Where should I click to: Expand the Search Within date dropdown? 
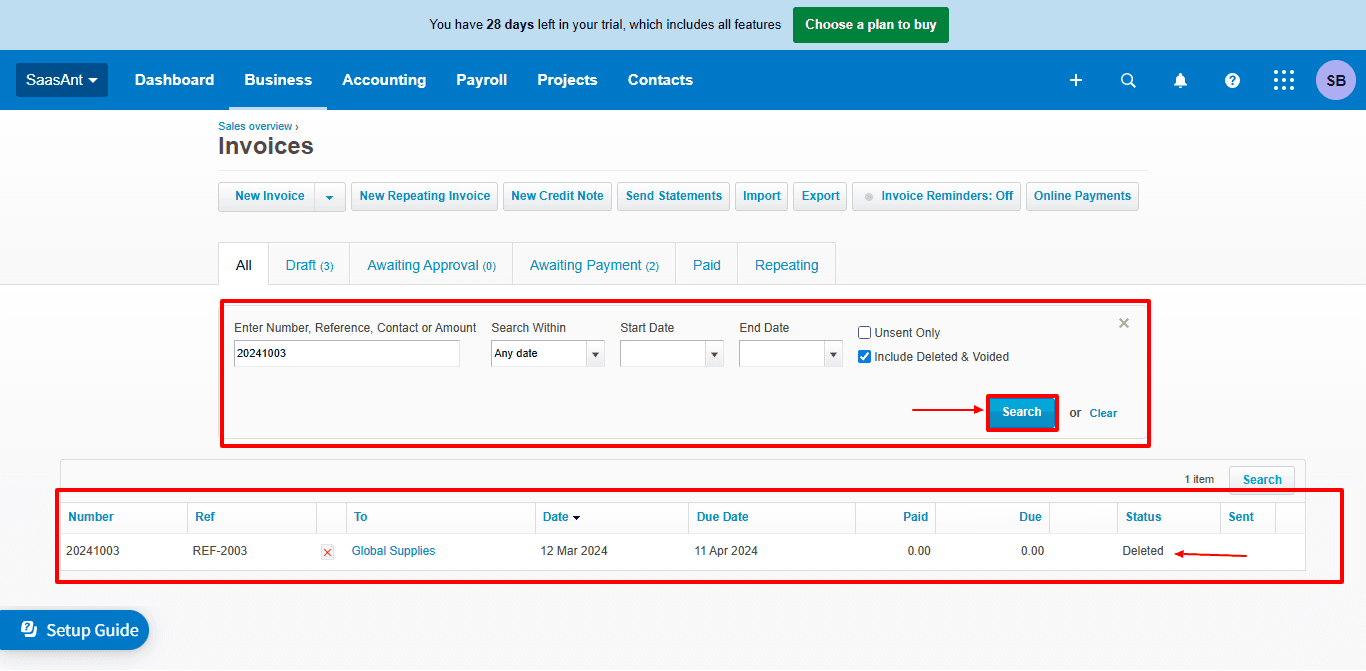pyautogui.click(x=595, y=354)
